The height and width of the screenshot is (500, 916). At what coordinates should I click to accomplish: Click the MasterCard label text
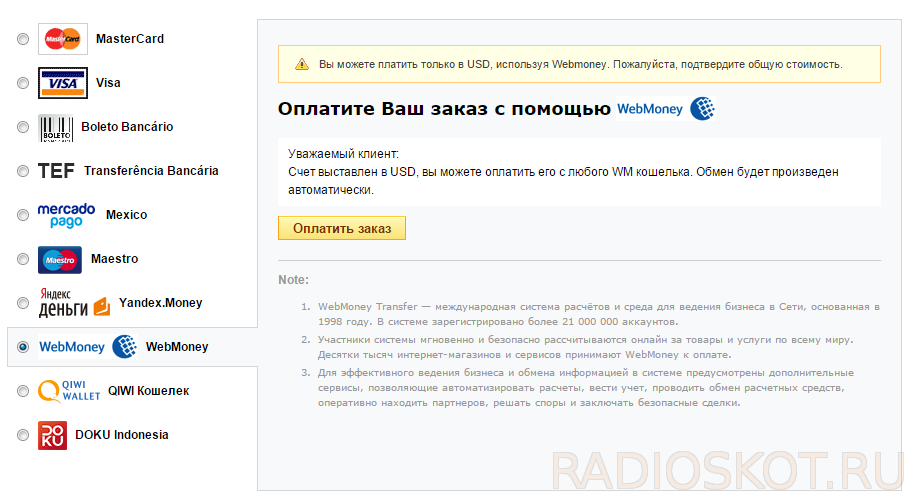click(130, 39)
